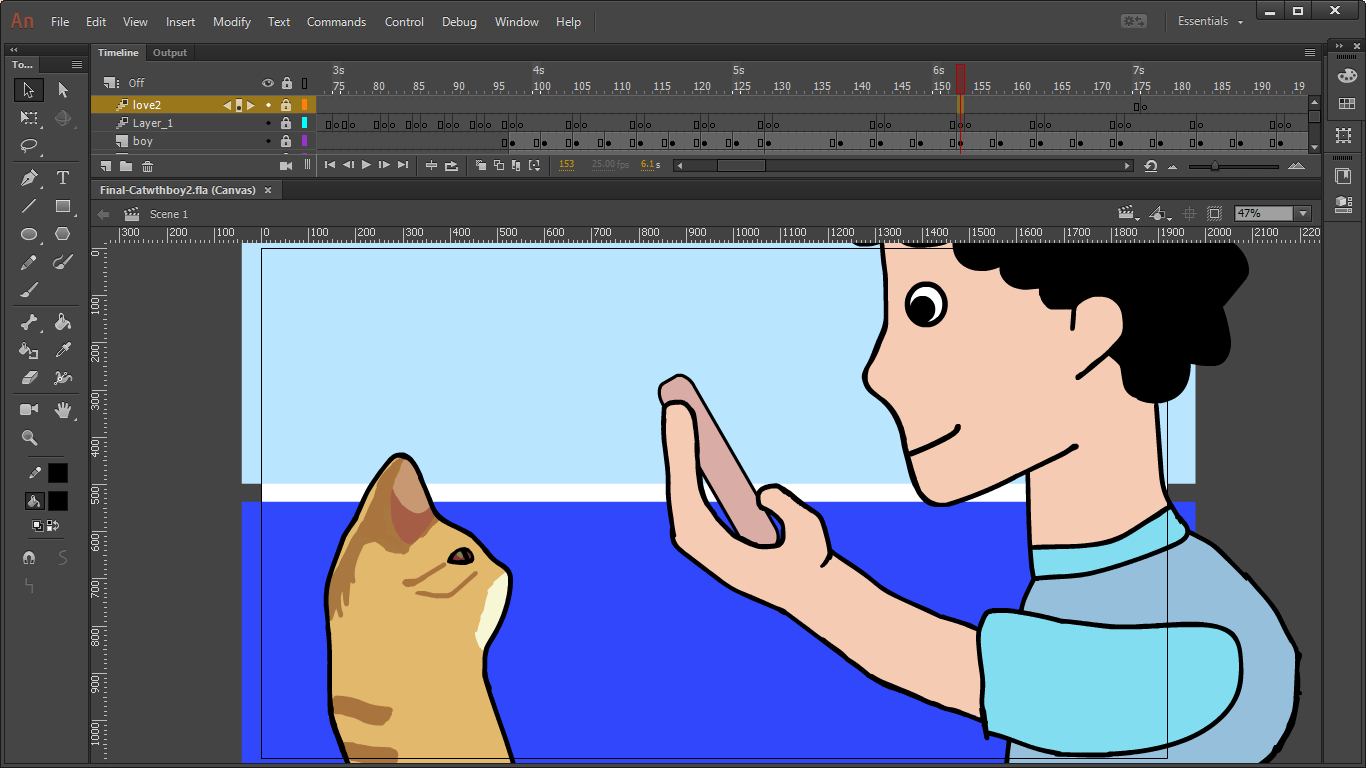Choose the Width tool
Viewport: 1366px width, 768px height.
(x=63, y=378)
